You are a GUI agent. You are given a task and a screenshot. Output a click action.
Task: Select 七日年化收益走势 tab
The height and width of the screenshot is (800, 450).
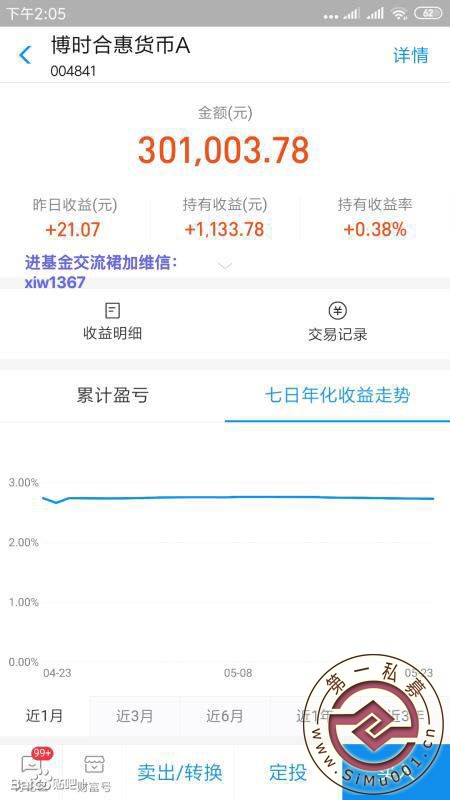point(337,395)
